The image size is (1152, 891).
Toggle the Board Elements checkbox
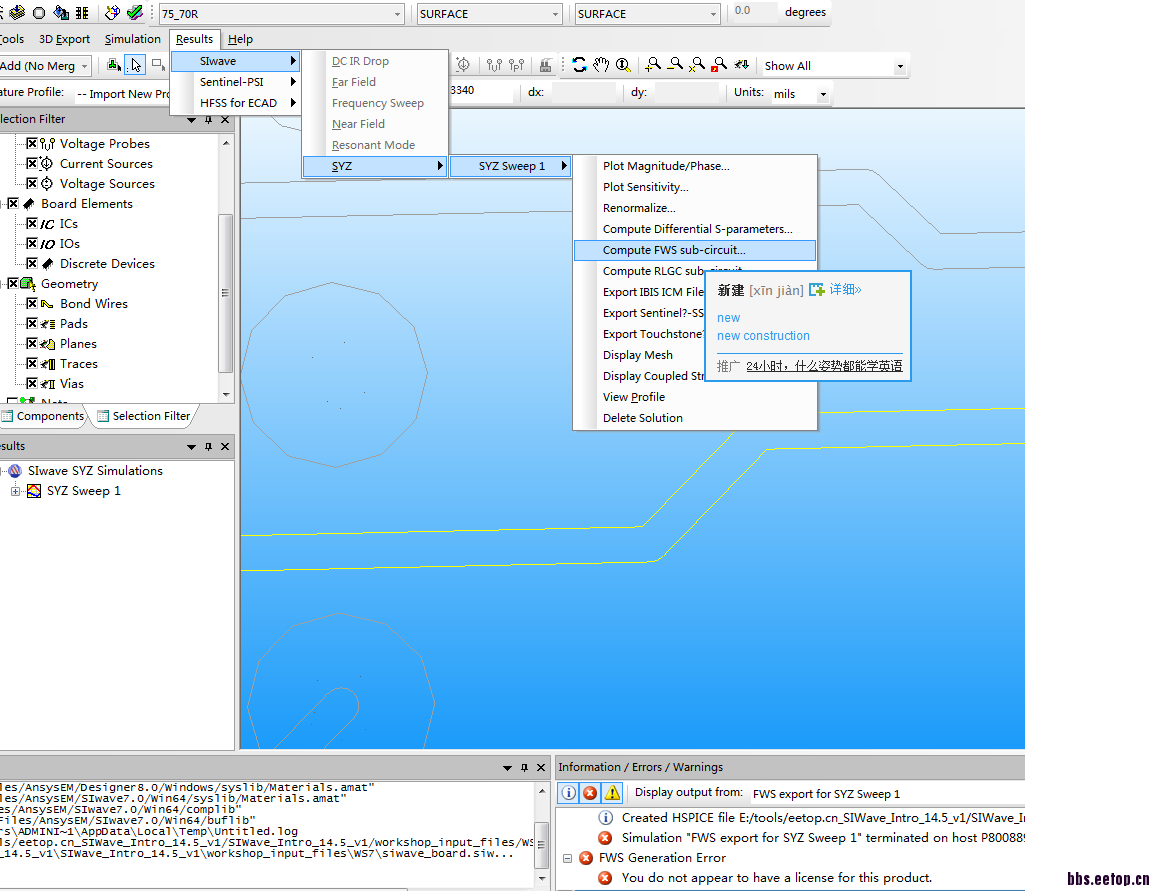tap(12, 203)
